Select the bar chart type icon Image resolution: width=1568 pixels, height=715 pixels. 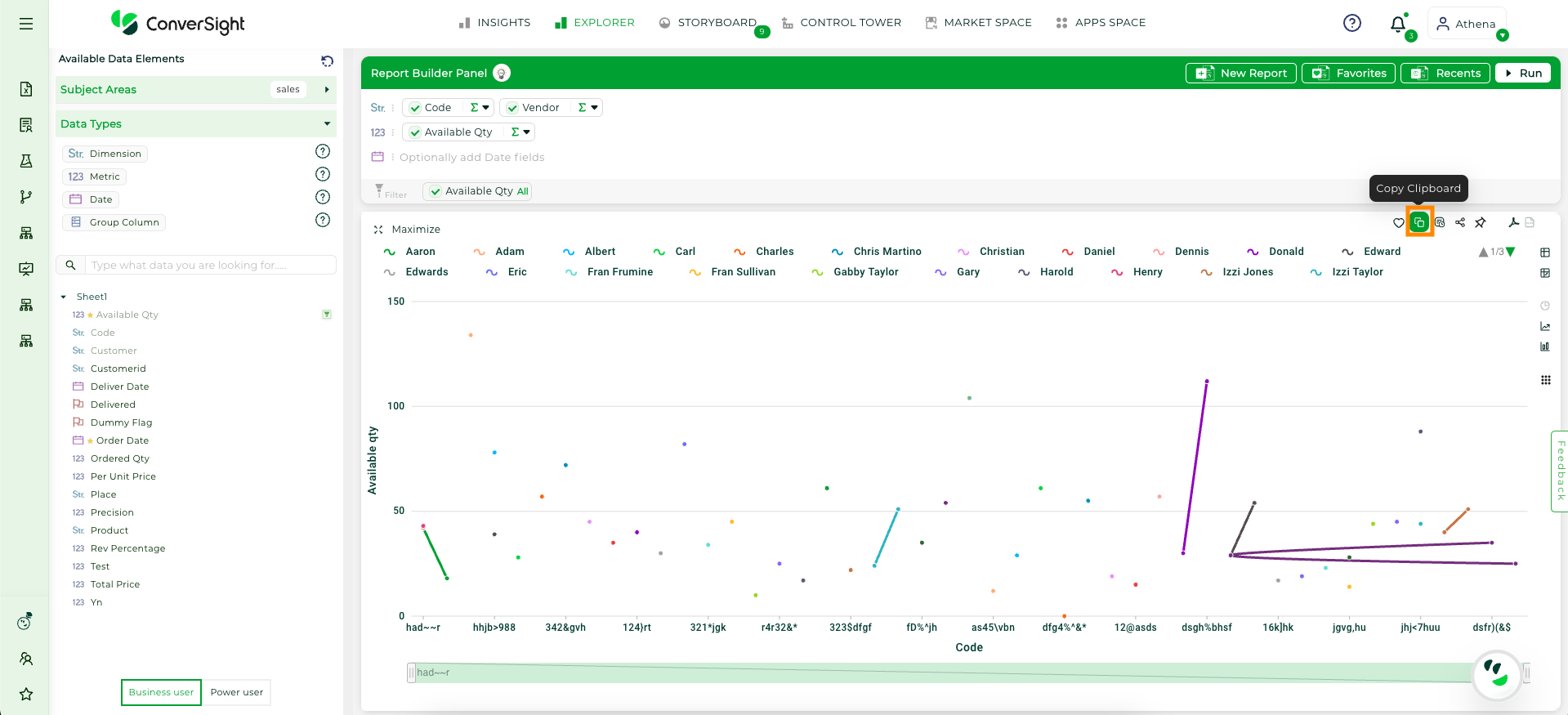click(x=1545, y=346)
